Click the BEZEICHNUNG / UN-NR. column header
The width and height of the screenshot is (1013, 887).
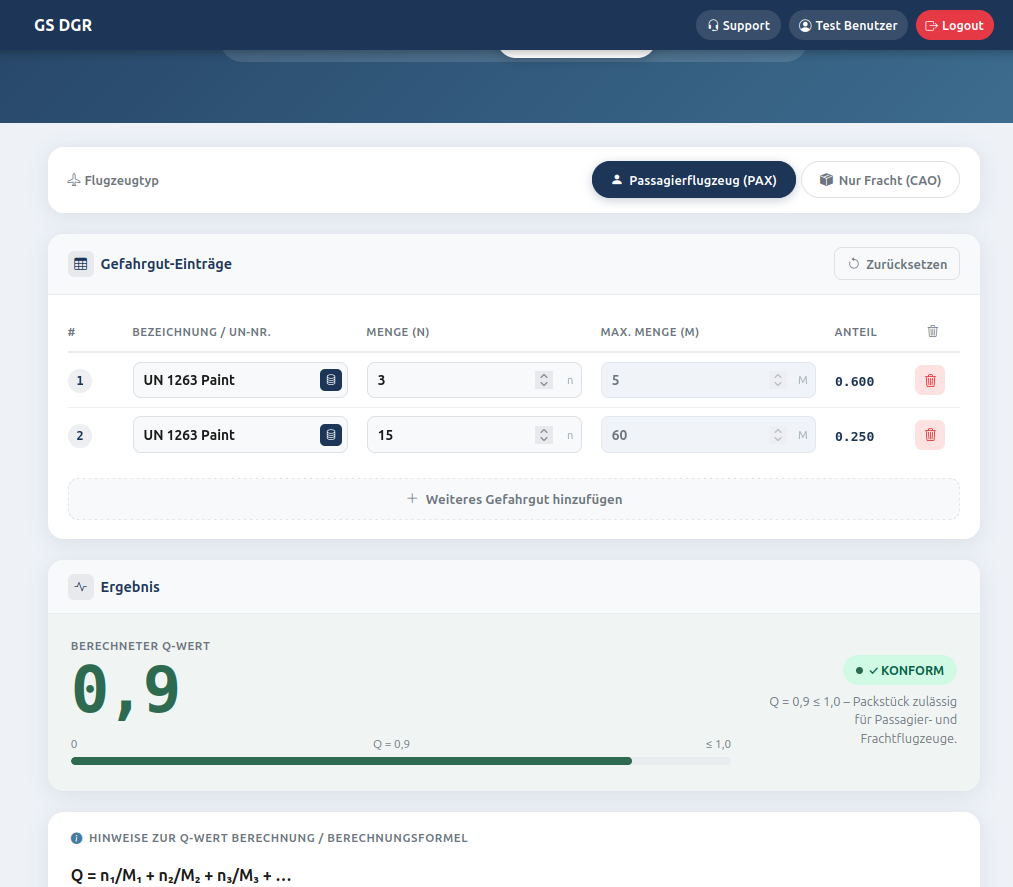[202, 332]
